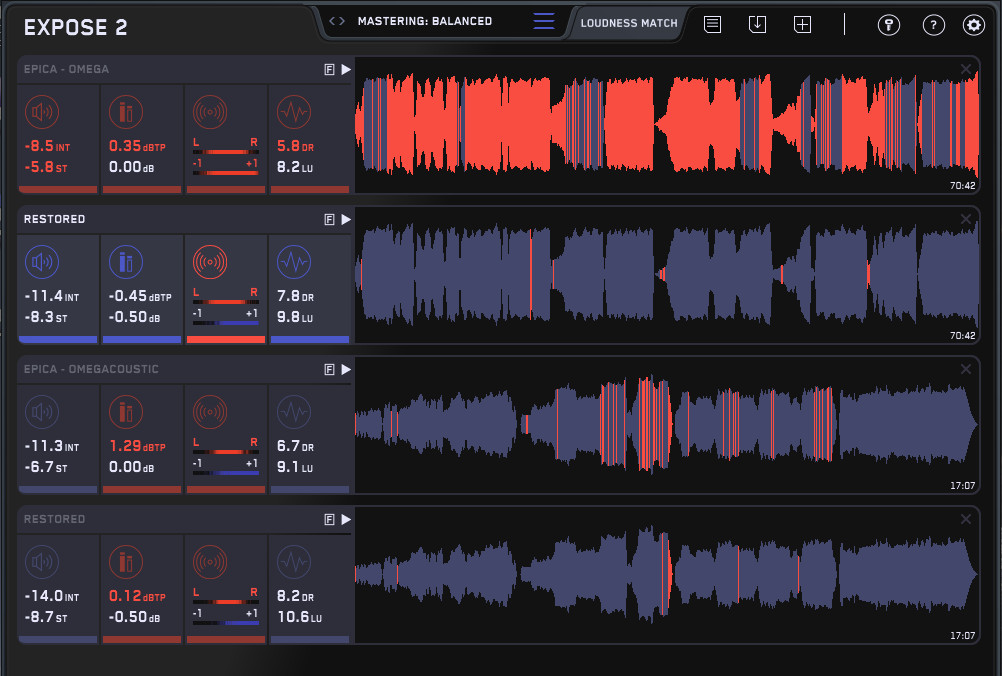Click the stereo phase icon for EPICA - OMEGACOUSTIC

click(x=210, y=412)
